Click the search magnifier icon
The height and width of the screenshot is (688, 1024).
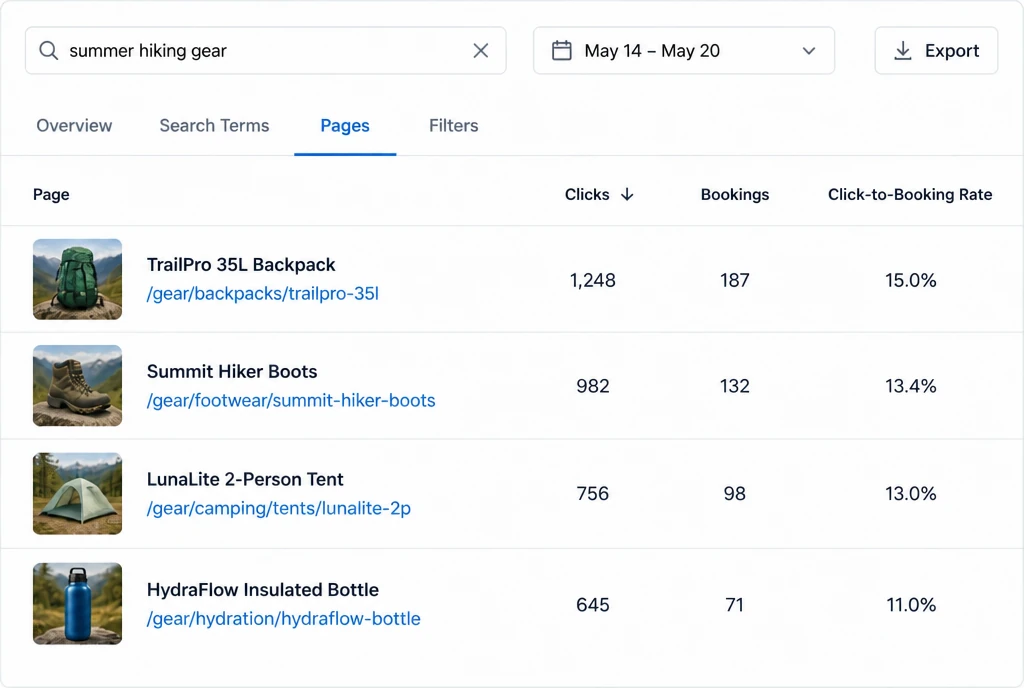[x=48, y=50]
